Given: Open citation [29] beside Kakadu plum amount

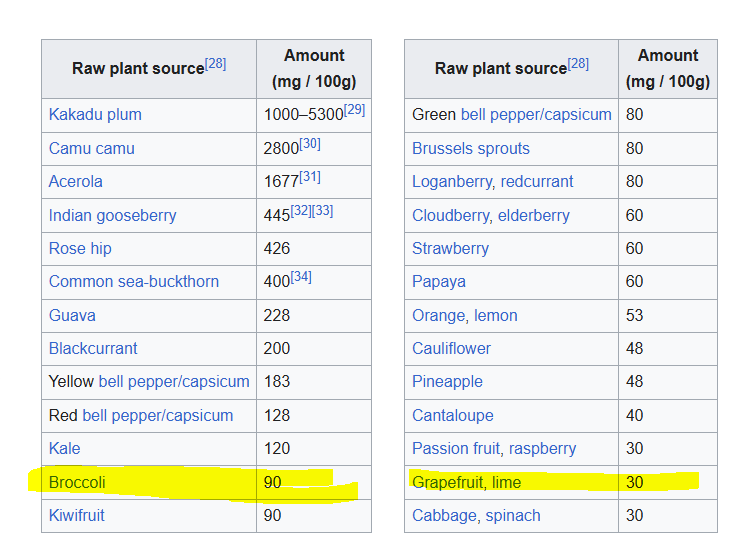Looking at the screenshot, I should point(354,110).
